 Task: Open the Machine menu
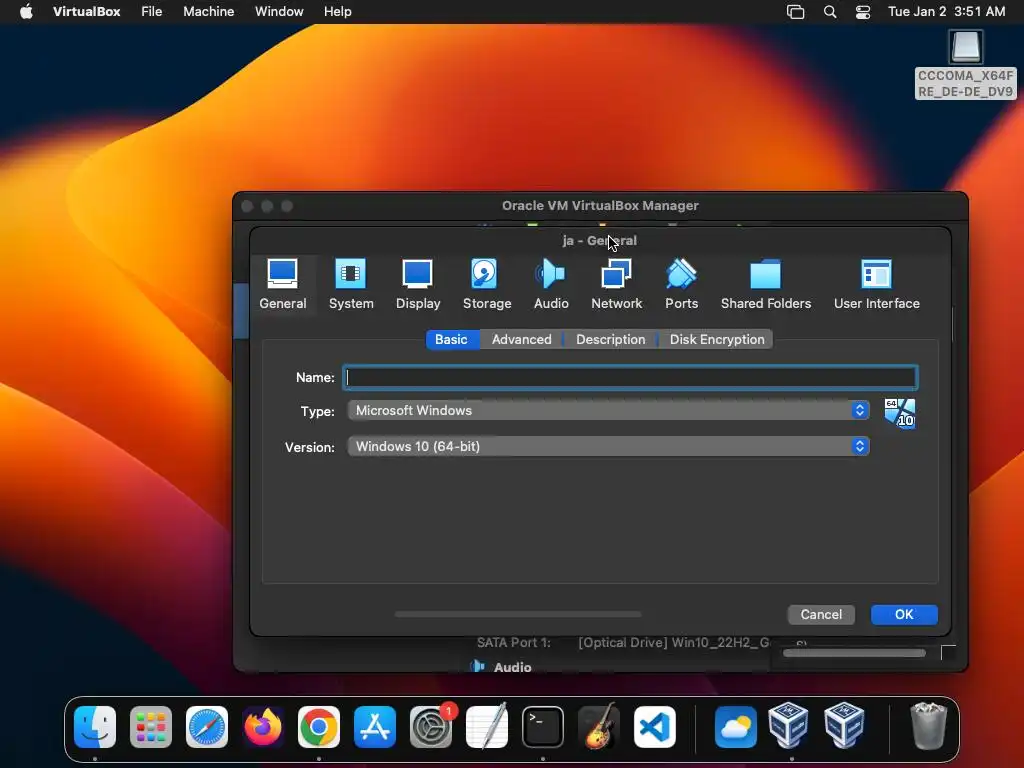(x=208, y=12)
